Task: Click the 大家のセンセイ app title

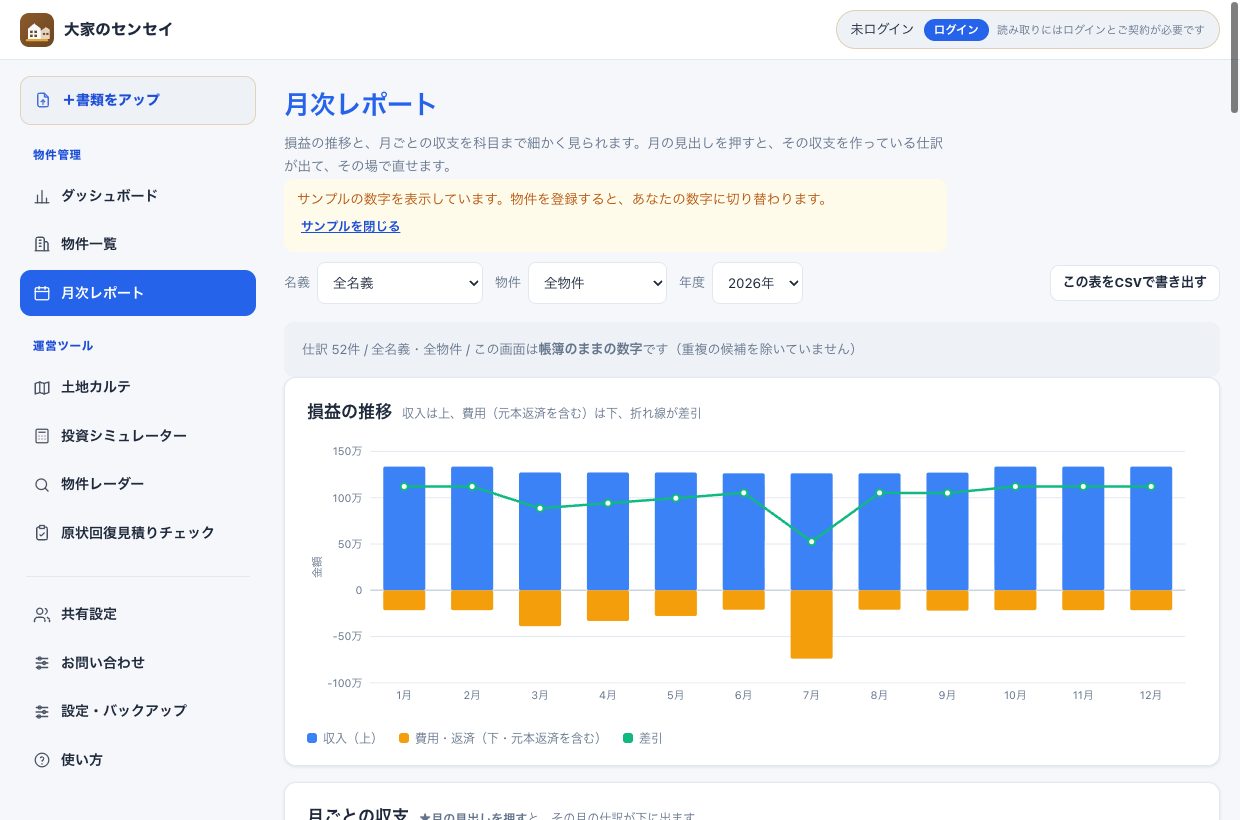Action: click(118, 30)
